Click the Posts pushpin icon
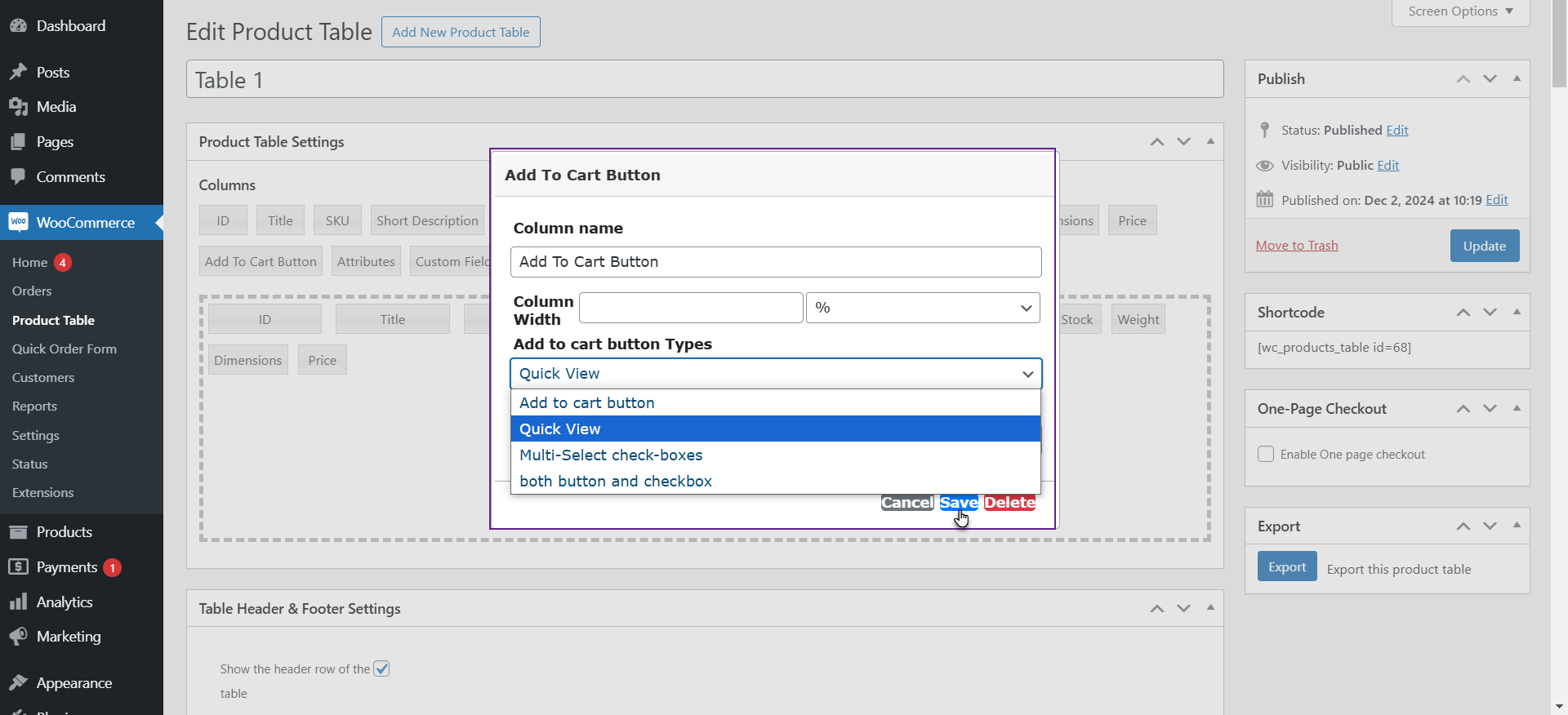1568x715 pixels. (x=18, y=73)
